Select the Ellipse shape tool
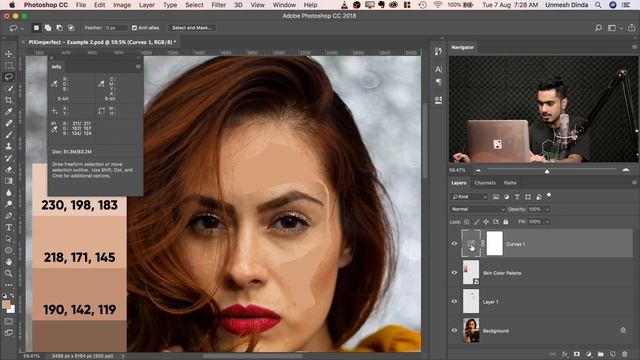Screen dimensions: 640x360 [x=9, y=250]
